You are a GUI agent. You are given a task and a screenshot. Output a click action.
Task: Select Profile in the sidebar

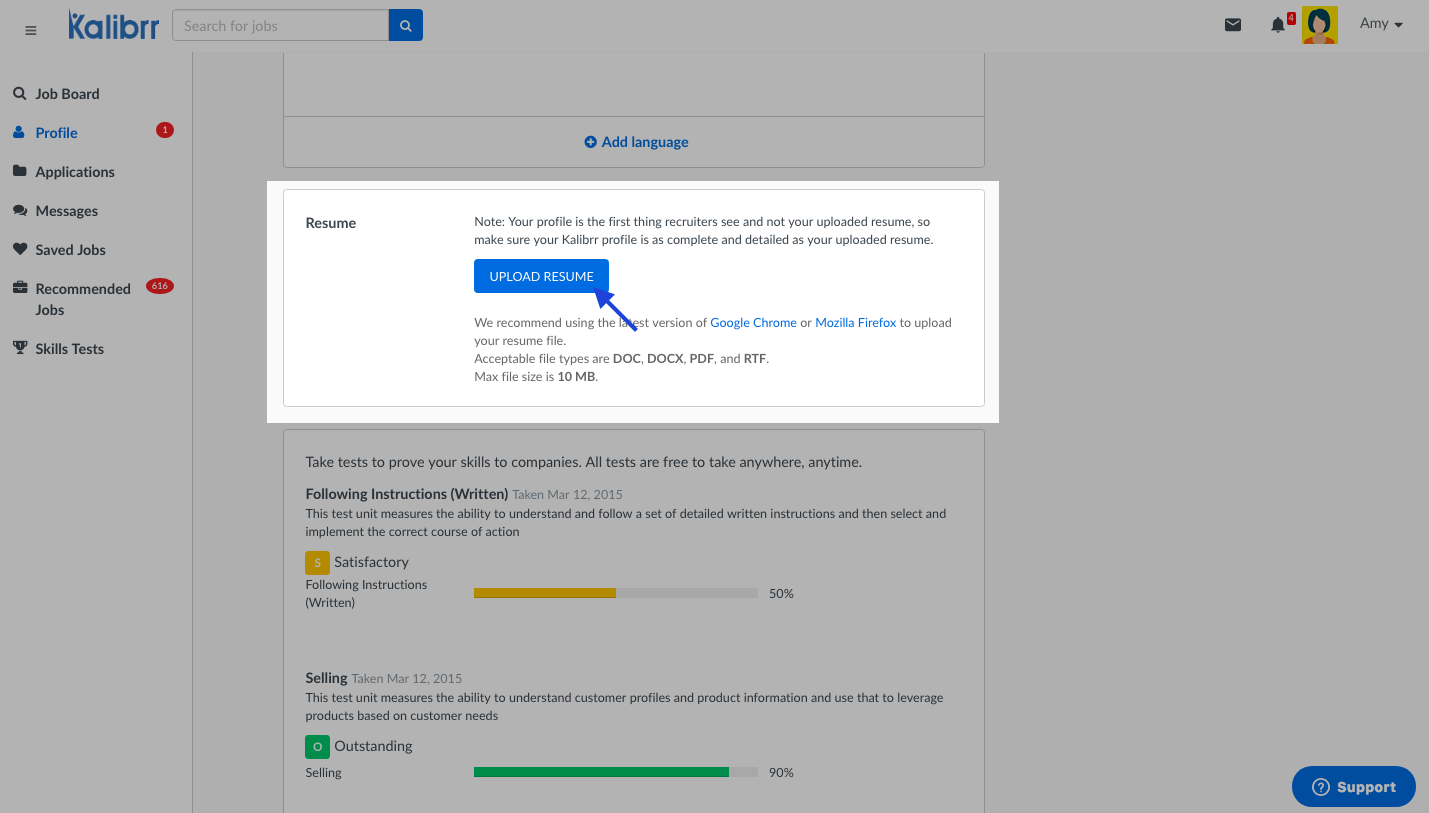pos(56,133)
